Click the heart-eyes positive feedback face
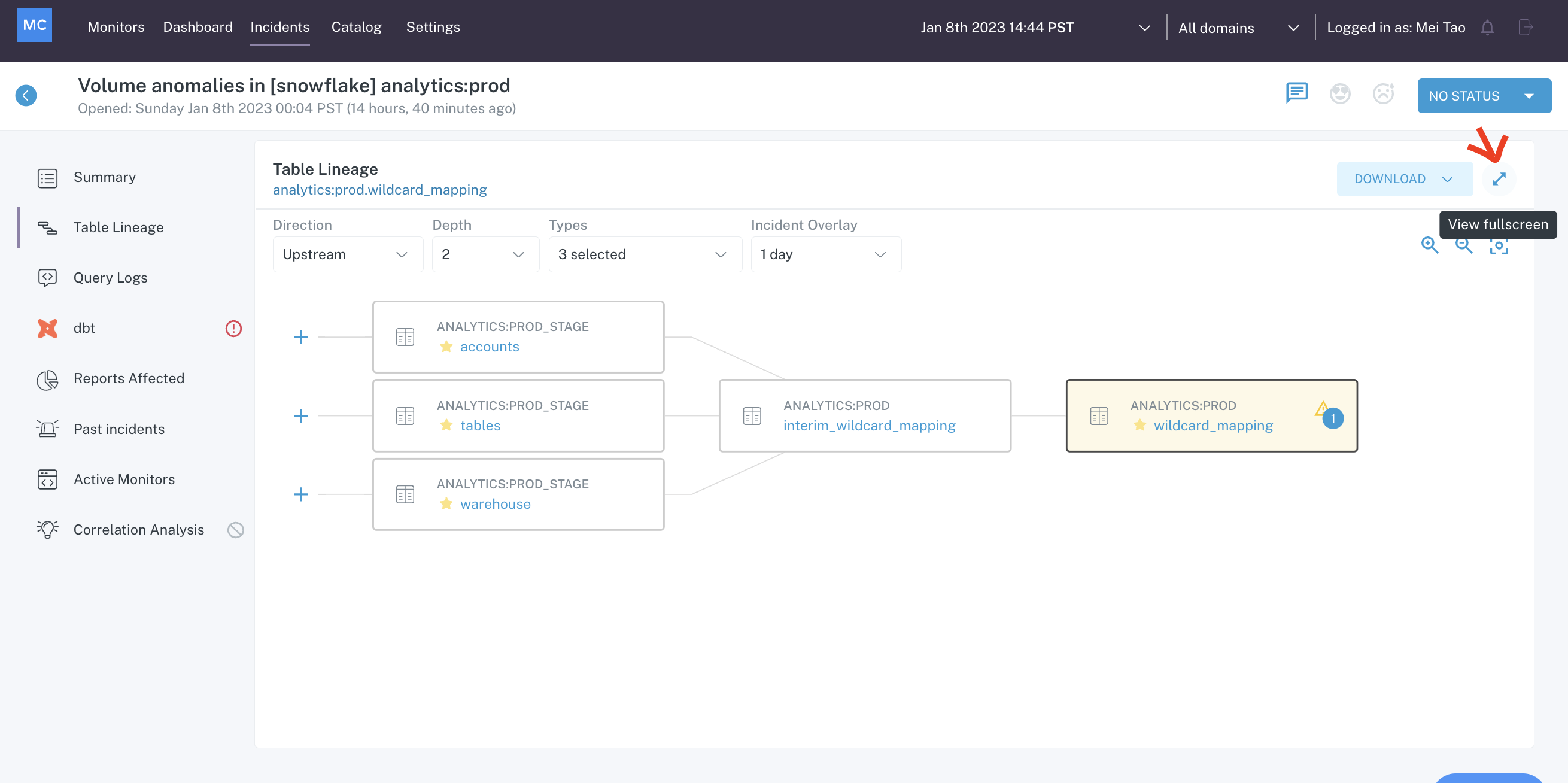 pyautogui.click(x=1340, y=93)
